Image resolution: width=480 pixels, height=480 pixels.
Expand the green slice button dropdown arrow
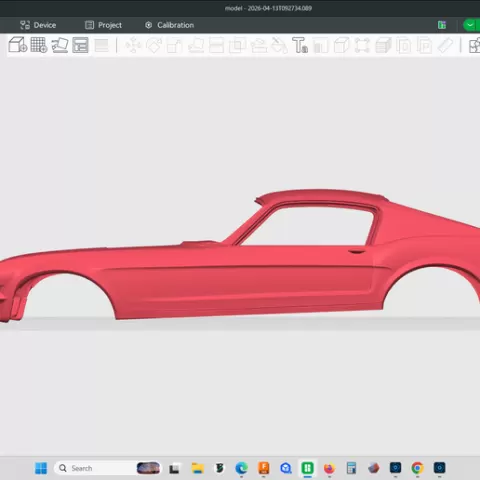pos(470,25)
